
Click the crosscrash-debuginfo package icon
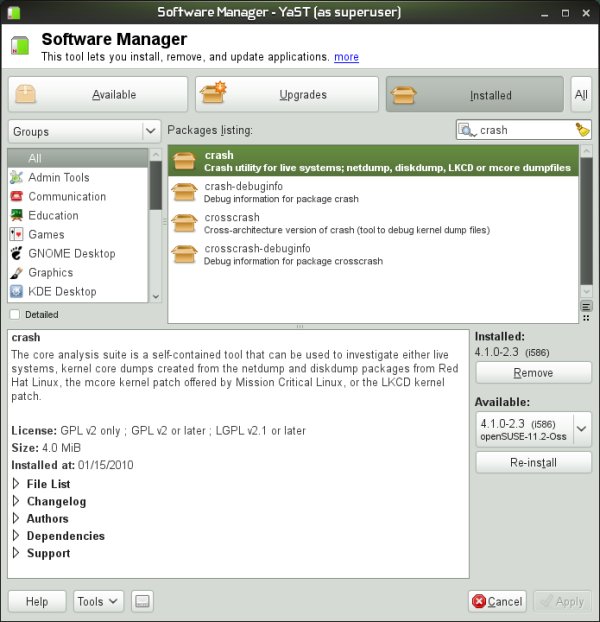point(184,254)
